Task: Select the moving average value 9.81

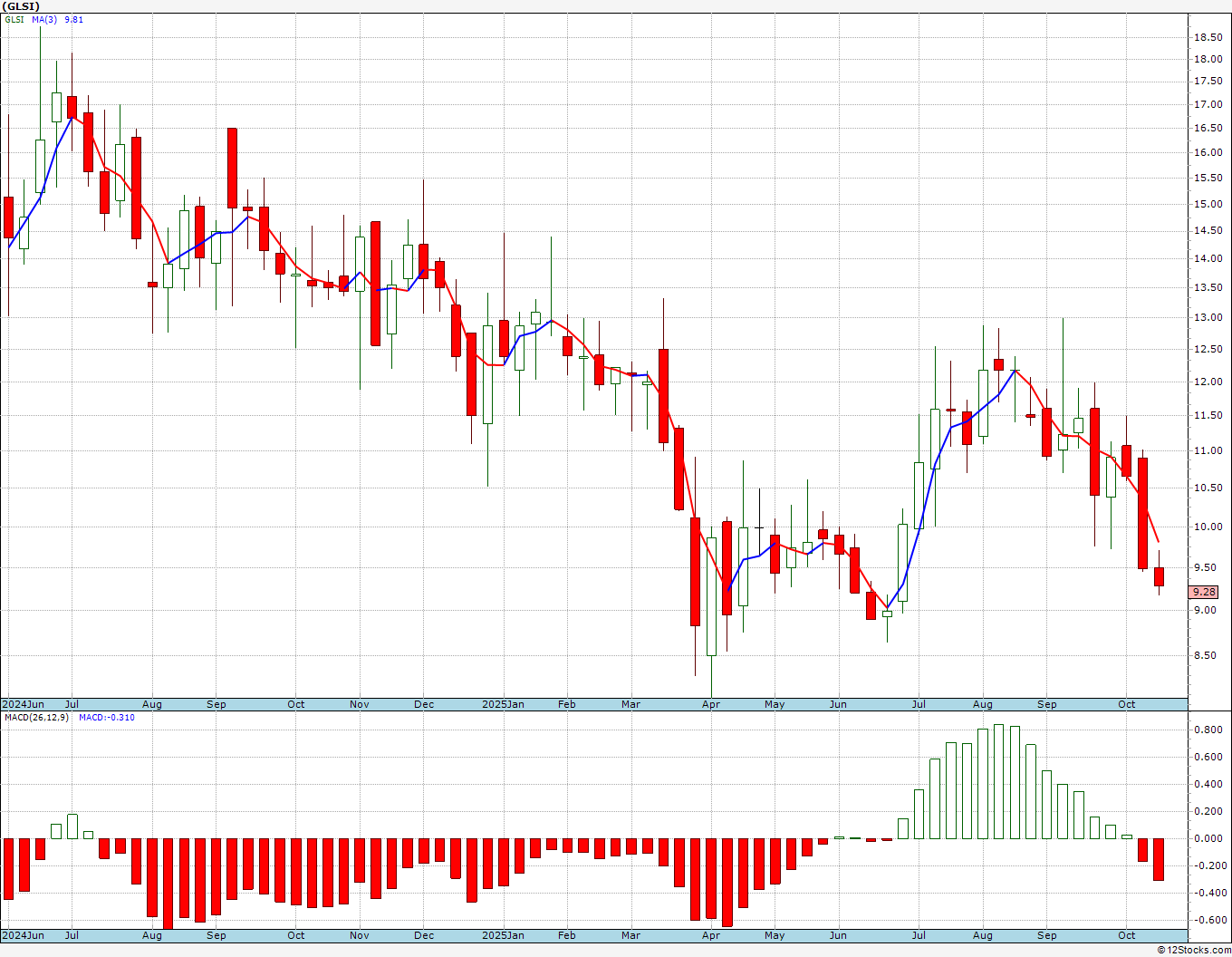Action: pos(73,19)
